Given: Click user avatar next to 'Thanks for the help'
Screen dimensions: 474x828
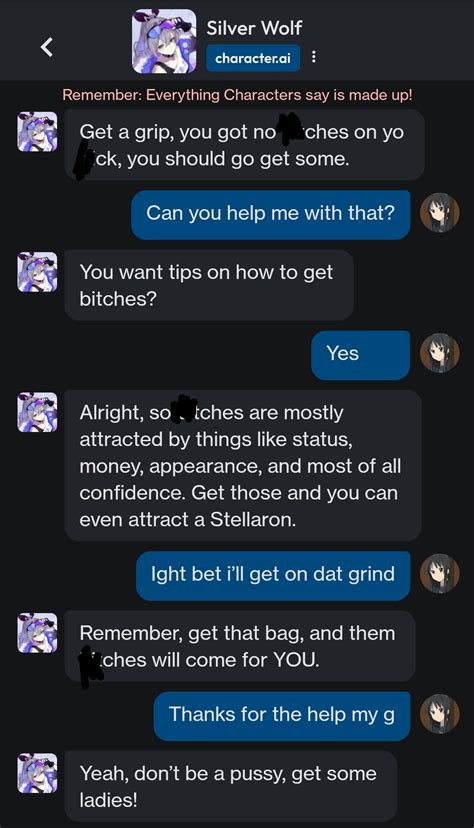Looking at the screenshot, I should tap(439, 714).
